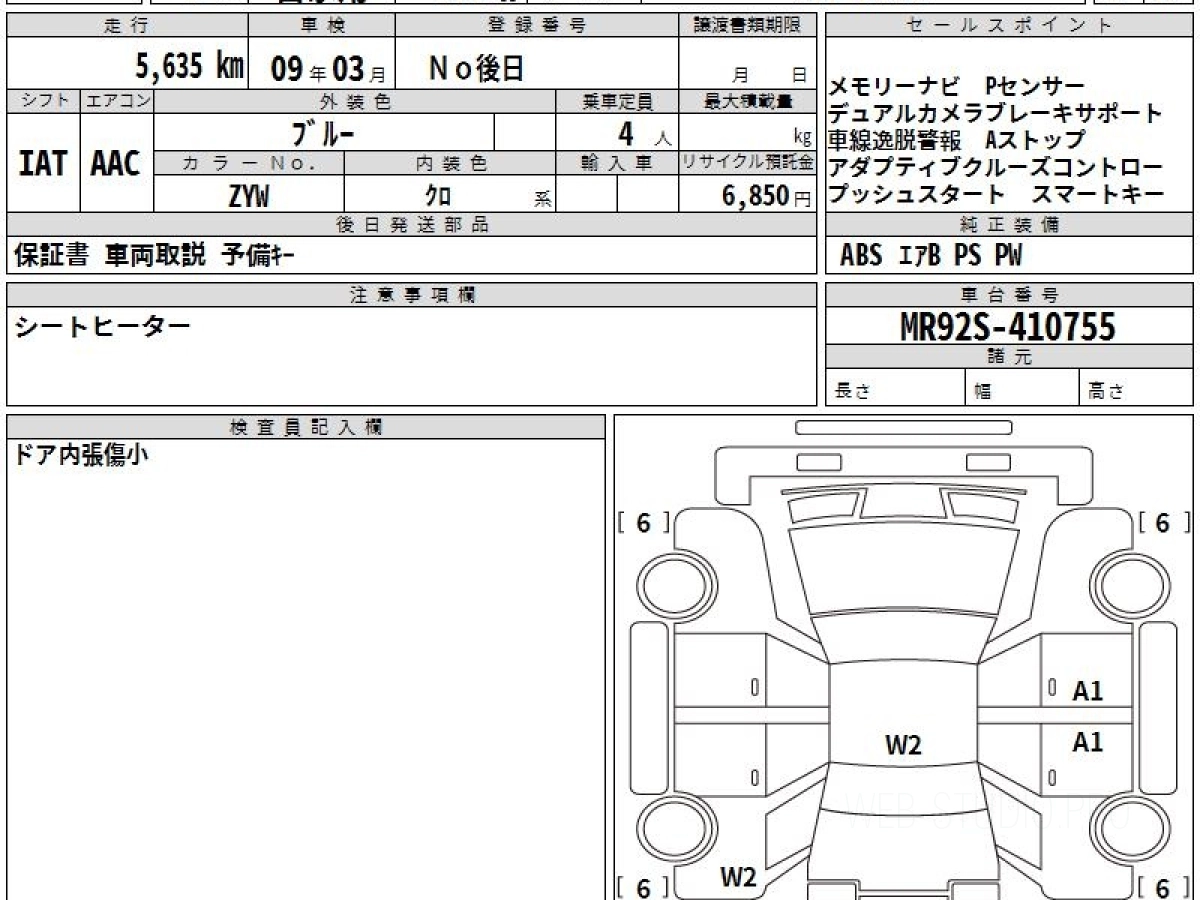Select the 高さ dimension field

(x=1136, y=388)
